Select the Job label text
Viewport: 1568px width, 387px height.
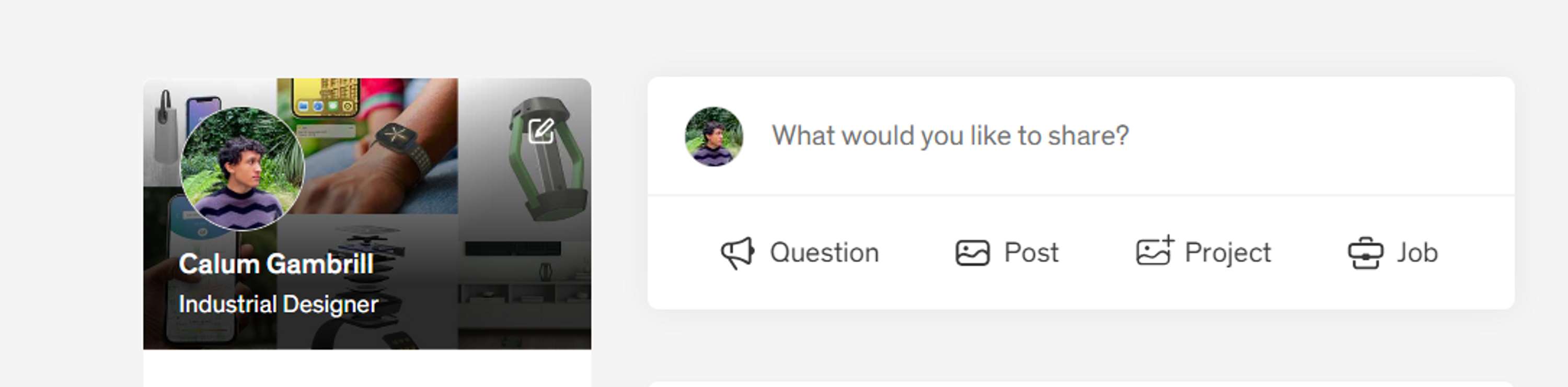coord(1417,253)
